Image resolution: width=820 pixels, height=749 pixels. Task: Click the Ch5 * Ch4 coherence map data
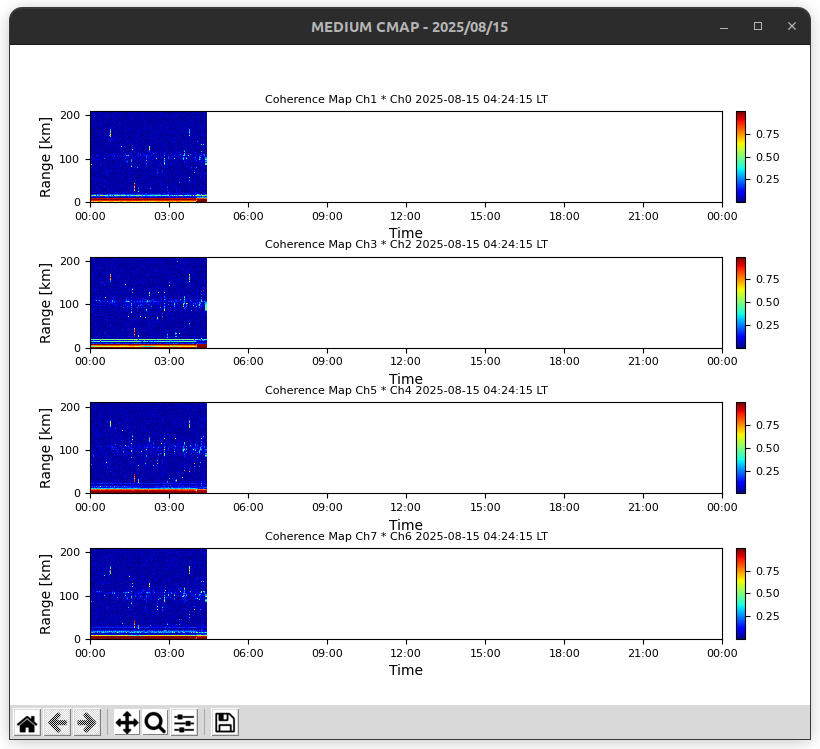click(x=149, y=448)
